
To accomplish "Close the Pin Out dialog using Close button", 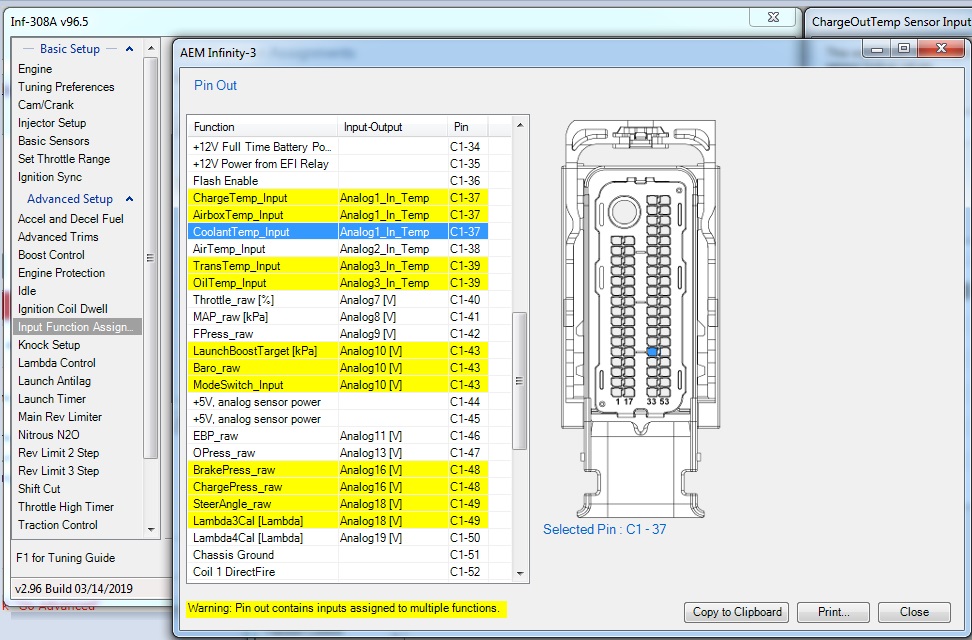I will (x=914, y=612).
